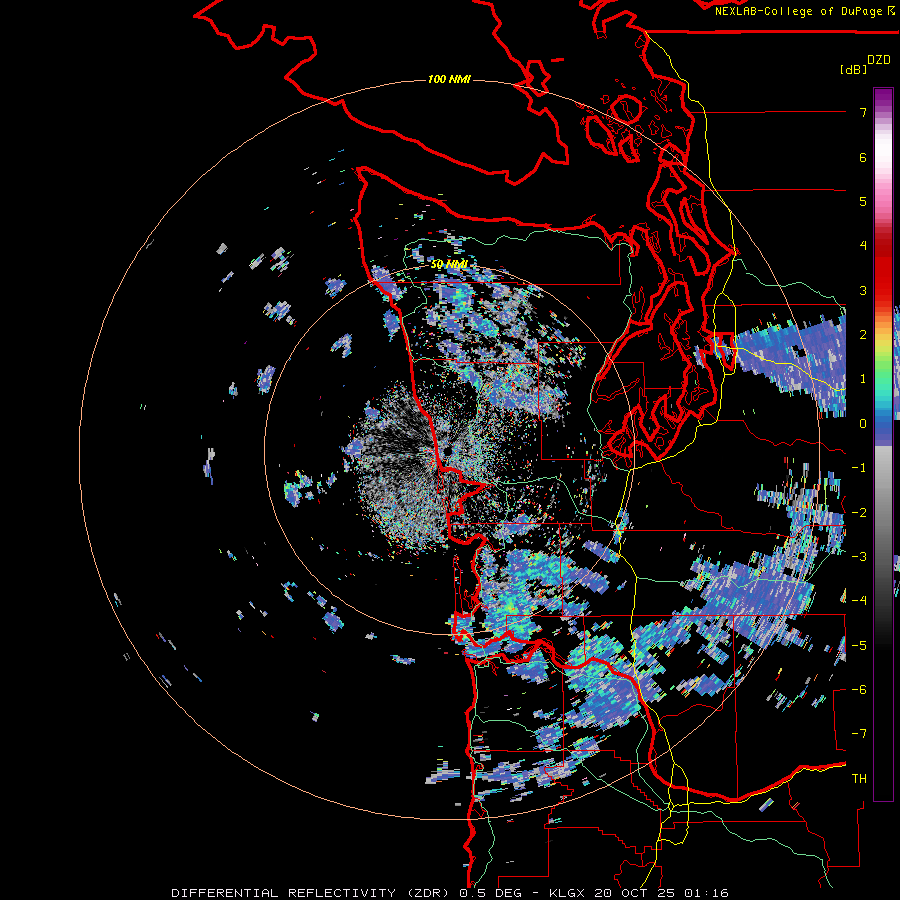Click the -7 value on color scale
Screen dimensions: 900x900
[x=859, y=734]
